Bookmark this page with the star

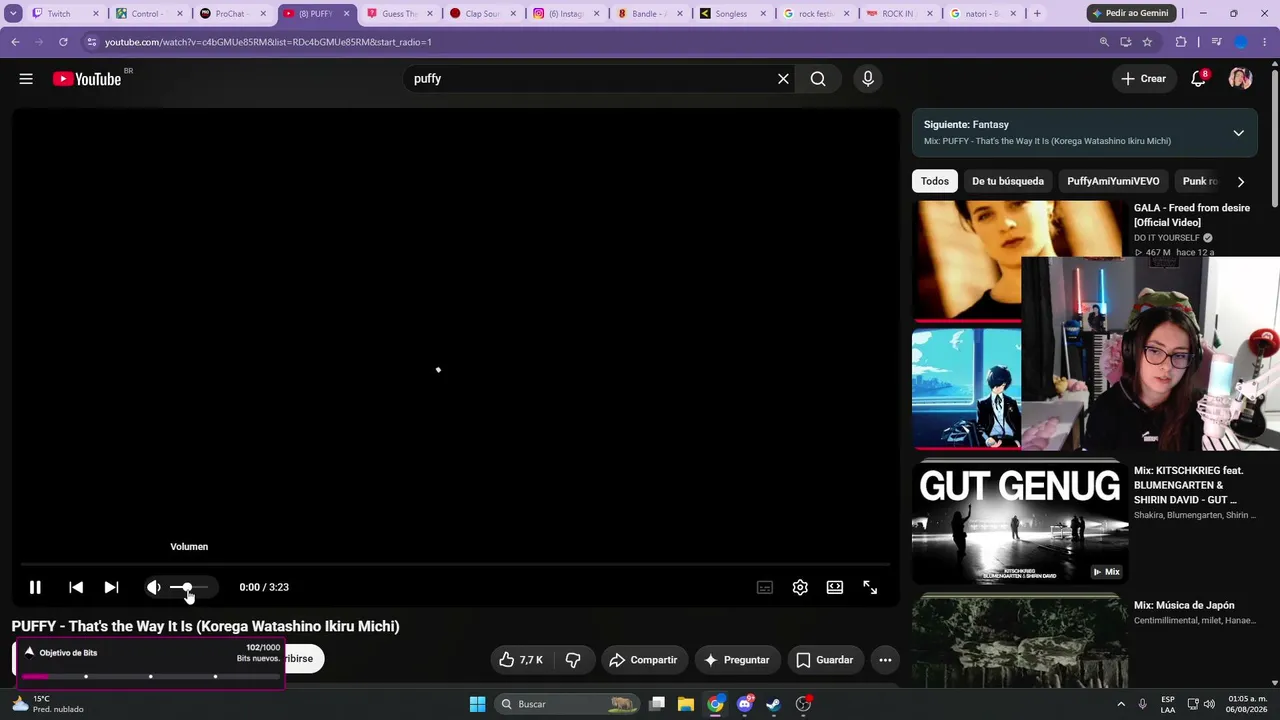coord(1147,42)
